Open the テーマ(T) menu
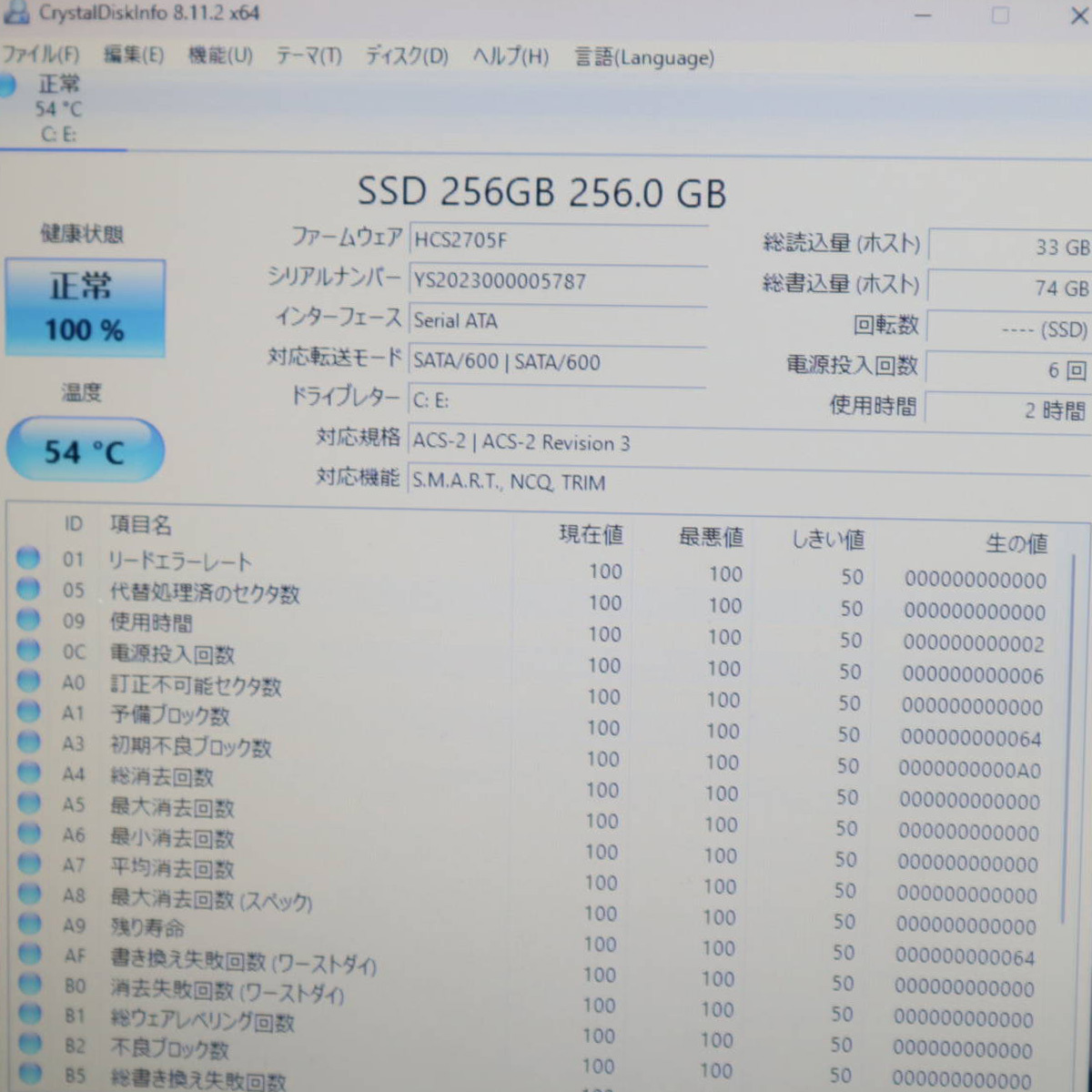This screenshot has height=1092, width=1092. (308, 56)
